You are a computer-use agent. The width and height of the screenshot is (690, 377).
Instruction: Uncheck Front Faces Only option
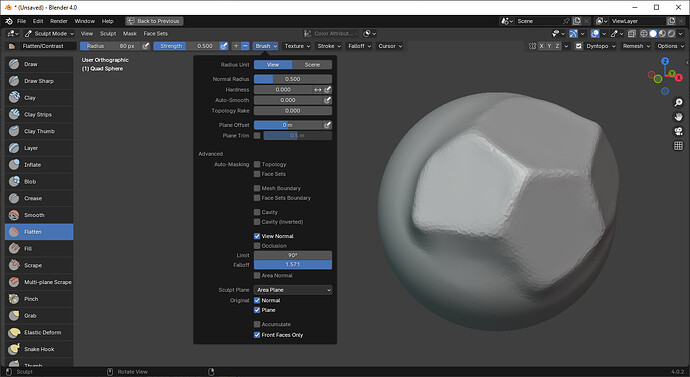[257, 335]
